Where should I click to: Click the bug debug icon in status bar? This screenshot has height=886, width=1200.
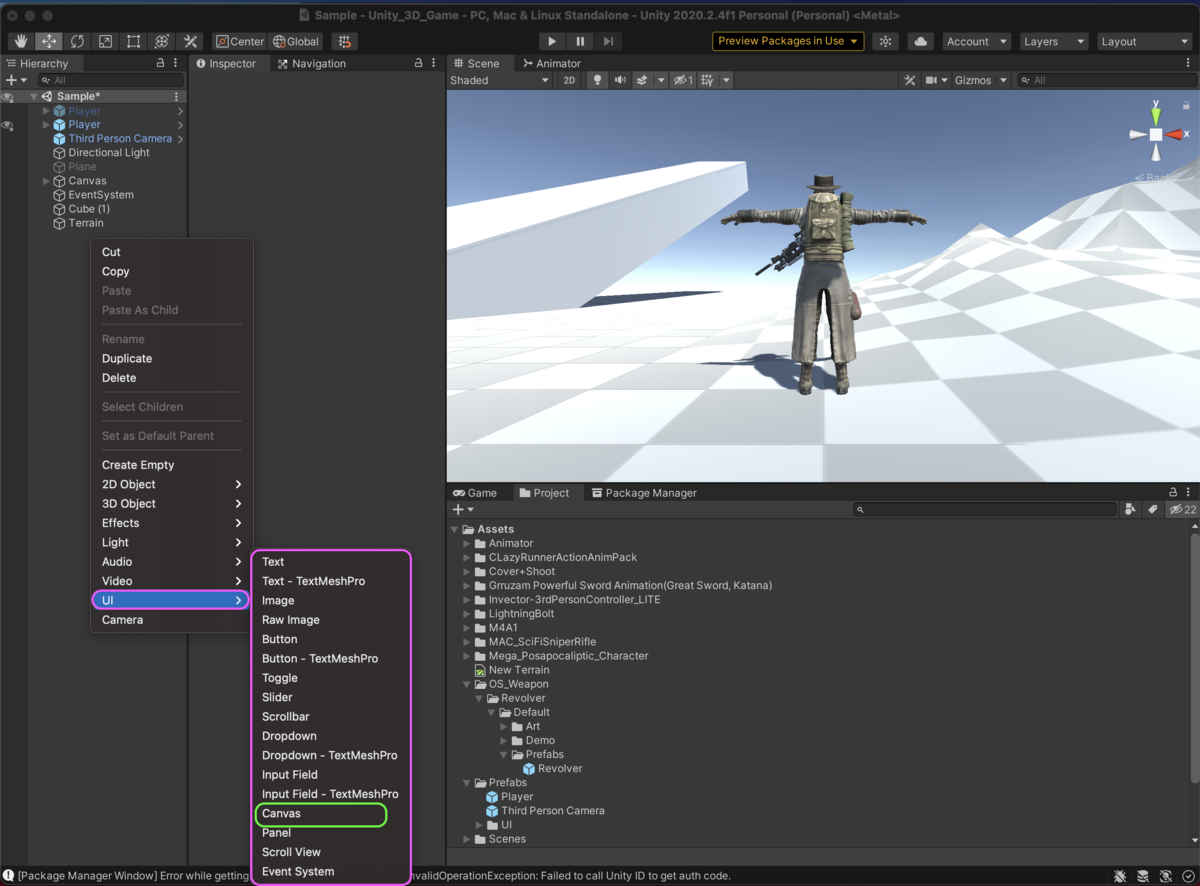(x=1120, y=876)
